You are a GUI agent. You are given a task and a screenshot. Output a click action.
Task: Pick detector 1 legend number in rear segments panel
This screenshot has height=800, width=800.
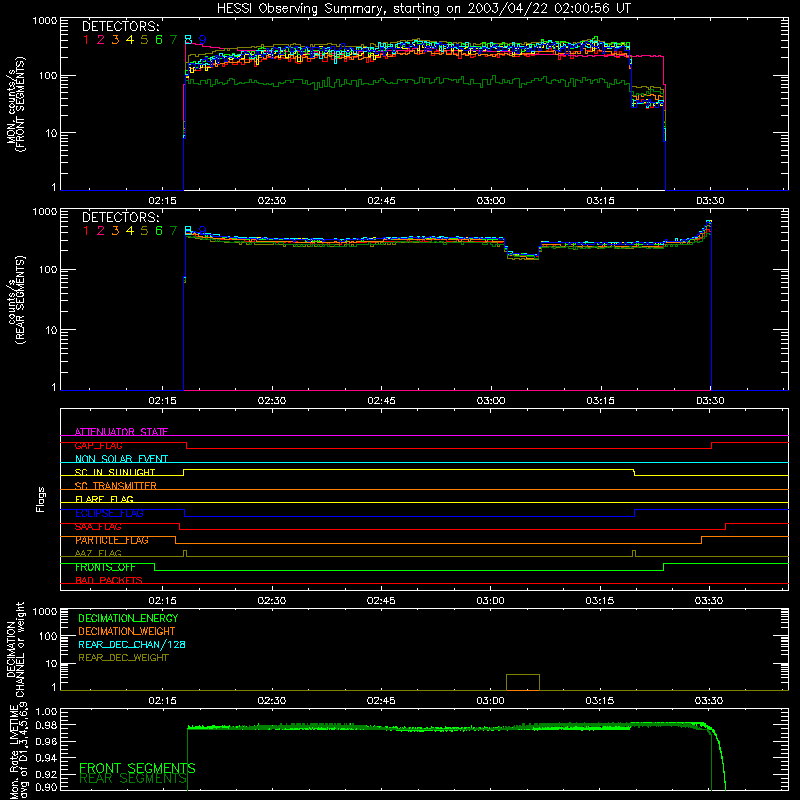point(86,231)
